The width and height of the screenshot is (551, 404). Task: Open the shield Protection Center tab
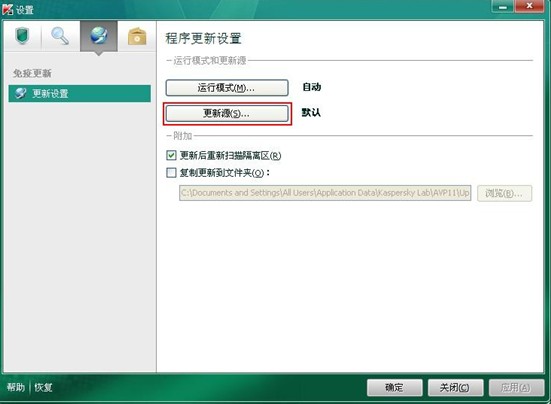(22, 37)
